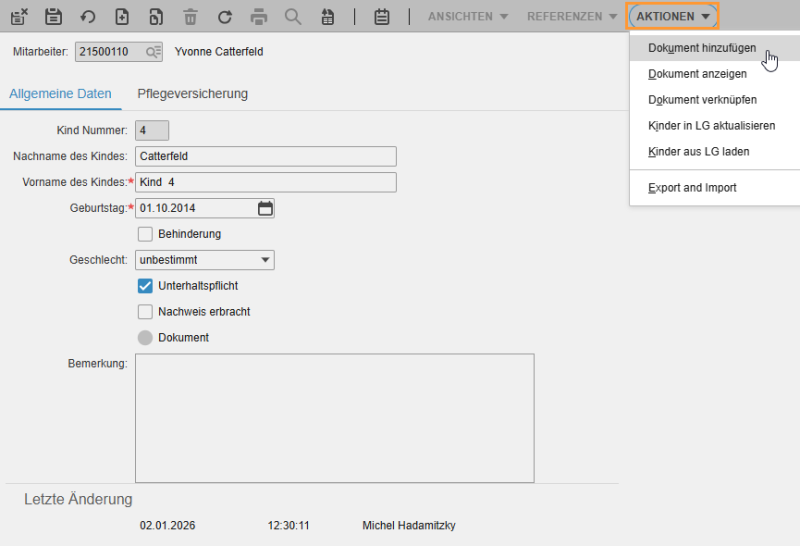Click the Delete trash can icon
The height and width of the screenshot is (546, 800).
(x=190, y=17)
